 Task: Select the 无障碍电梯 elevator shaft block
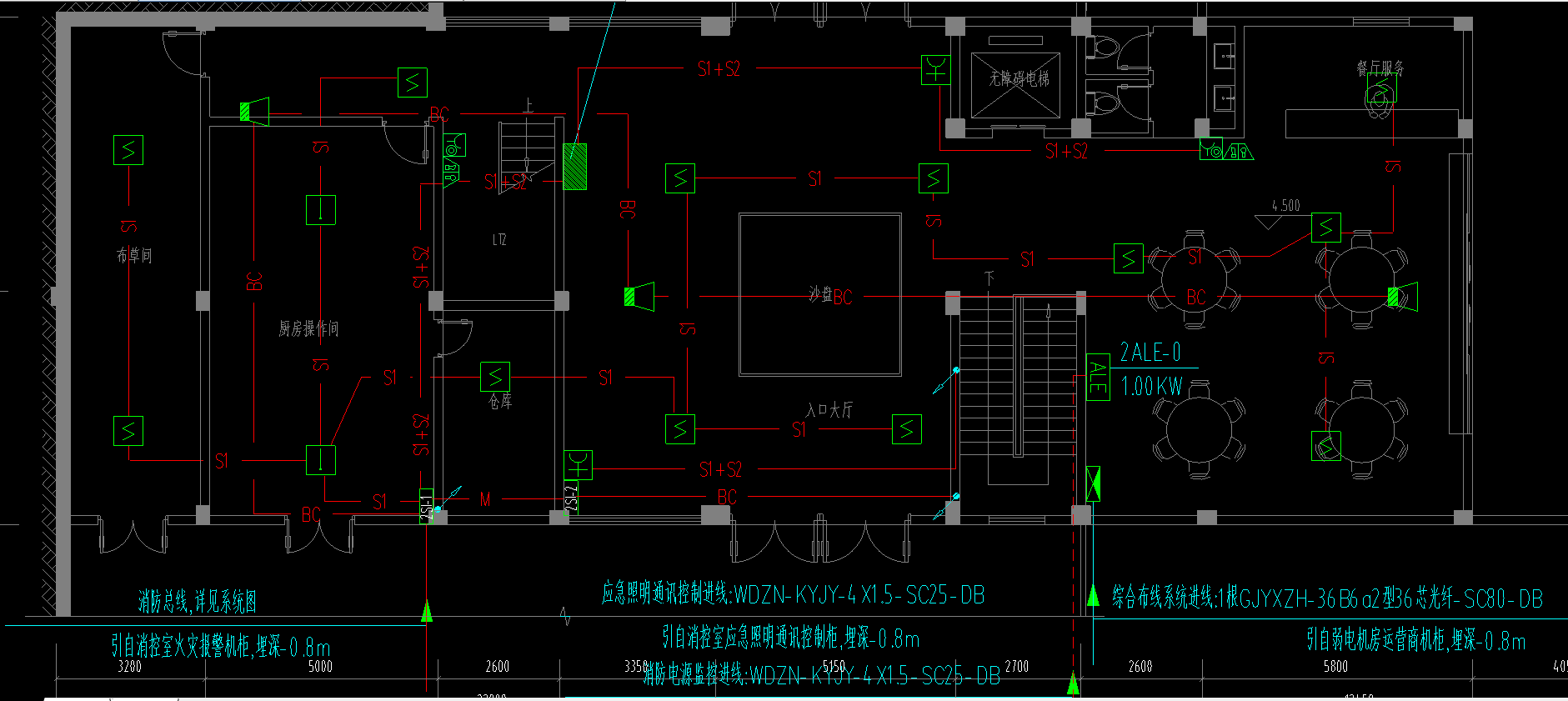1016,85
